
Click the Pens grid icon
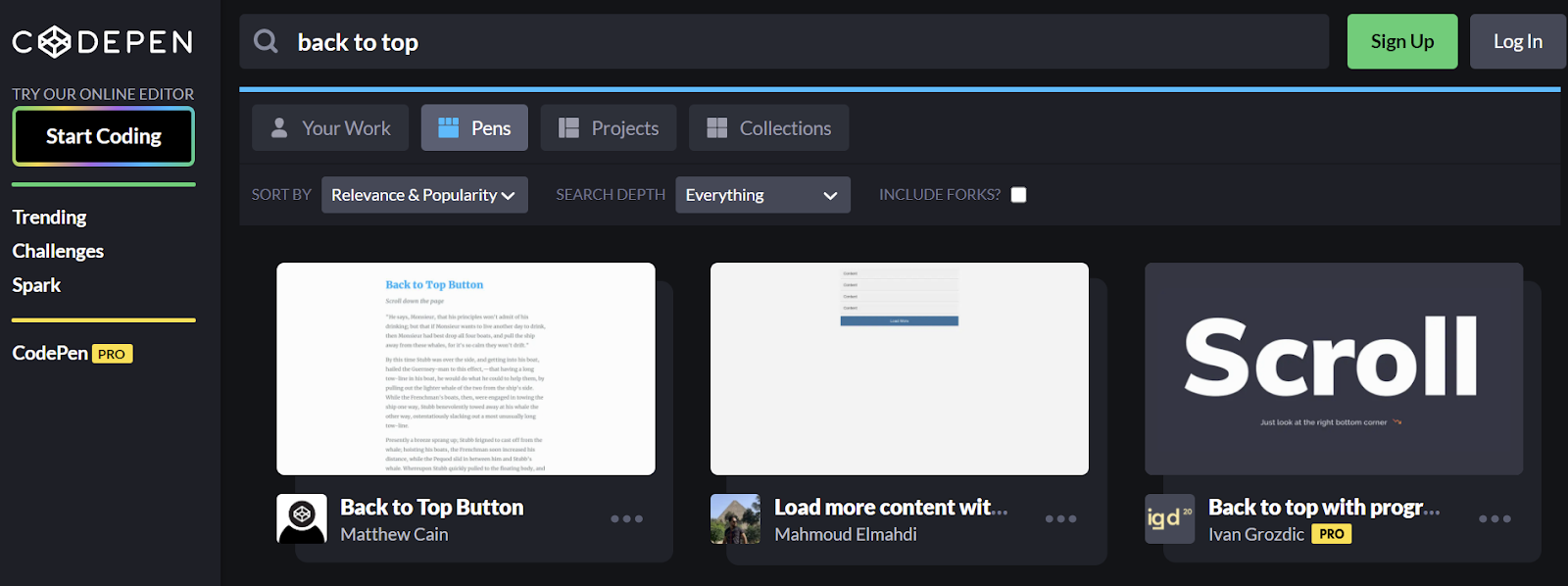pos(448,127)
